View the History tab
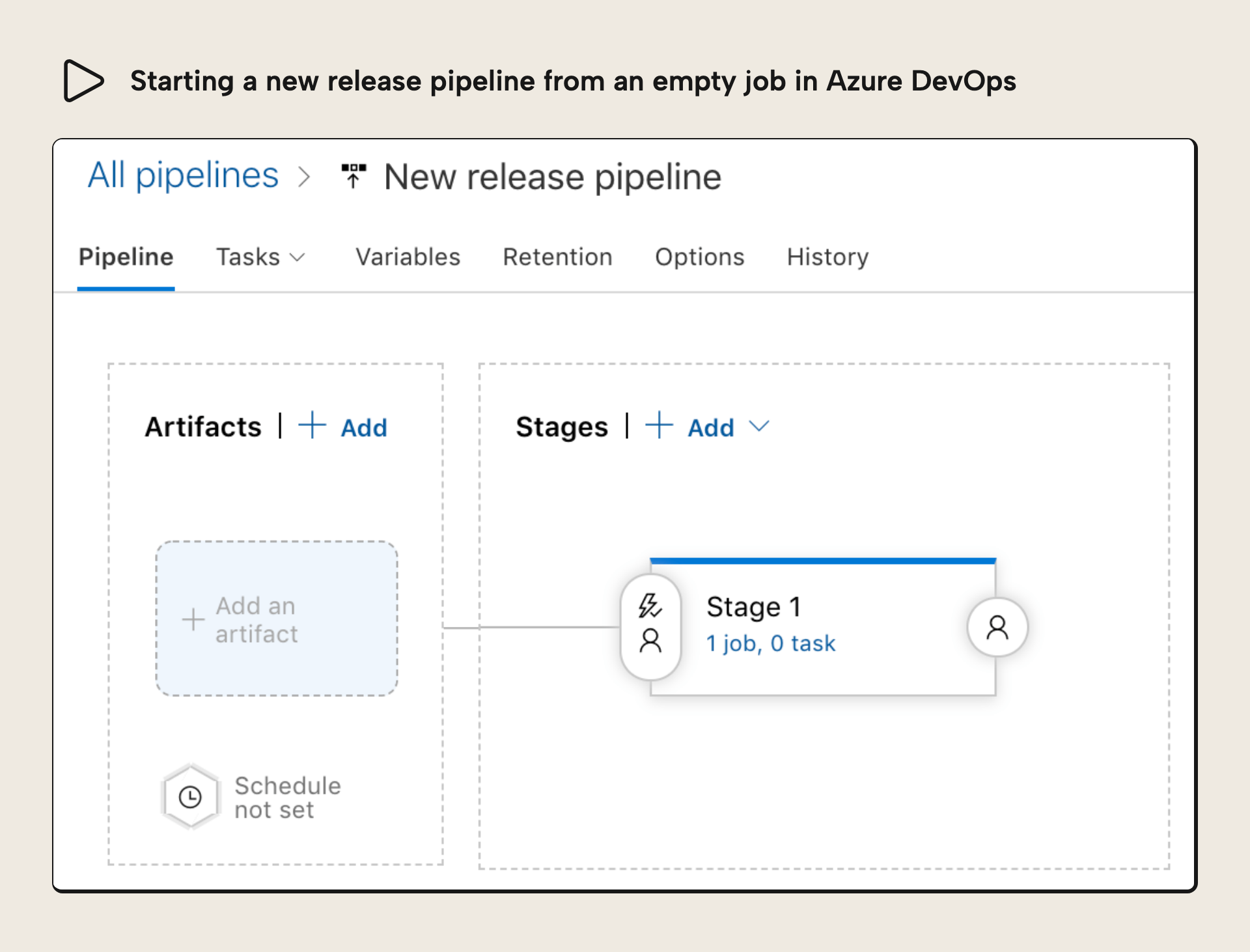The height and width of the screenshot is (952, 1250). (827, 257)
